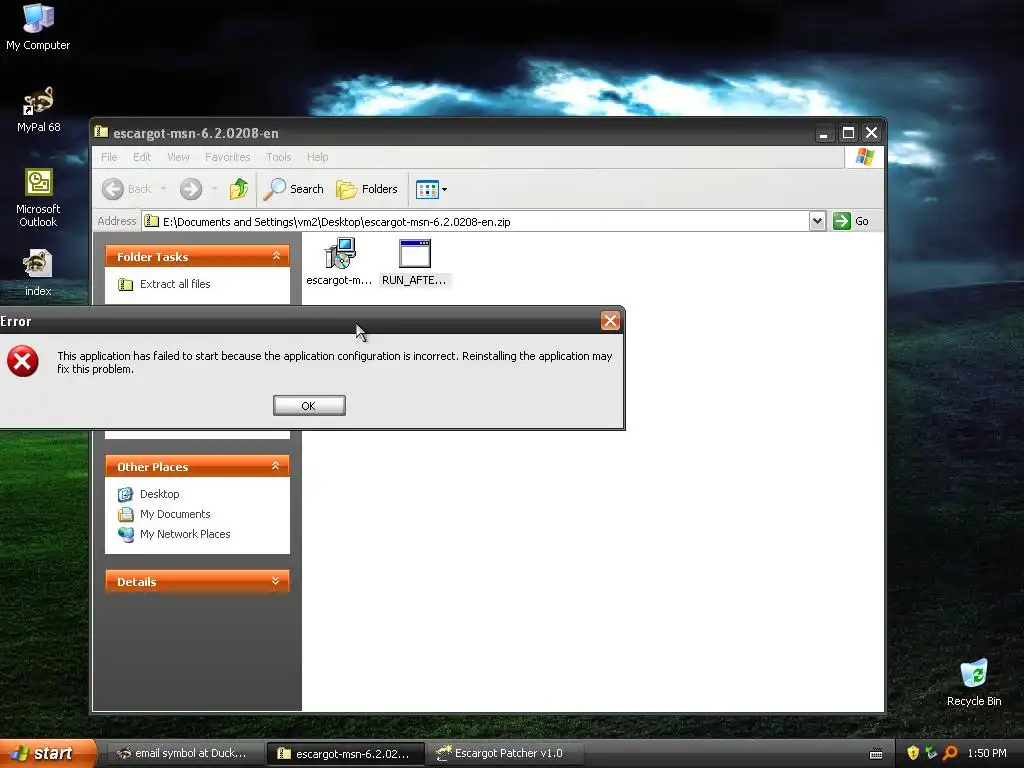Image resolution: width=1024 pixels, height=768 pixels.
Task: Expand the Address bar dropdown
Action: coord(817,221)
